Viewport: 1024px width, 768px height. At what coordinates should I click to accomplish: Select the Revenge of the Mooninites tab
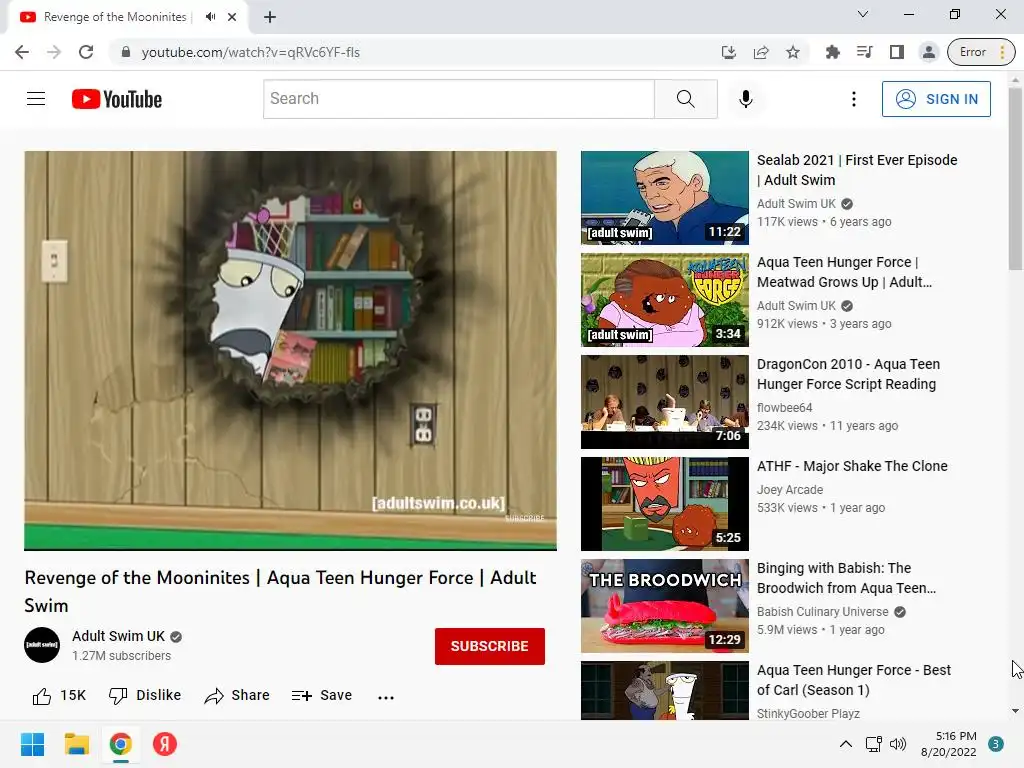click(128, 17)
